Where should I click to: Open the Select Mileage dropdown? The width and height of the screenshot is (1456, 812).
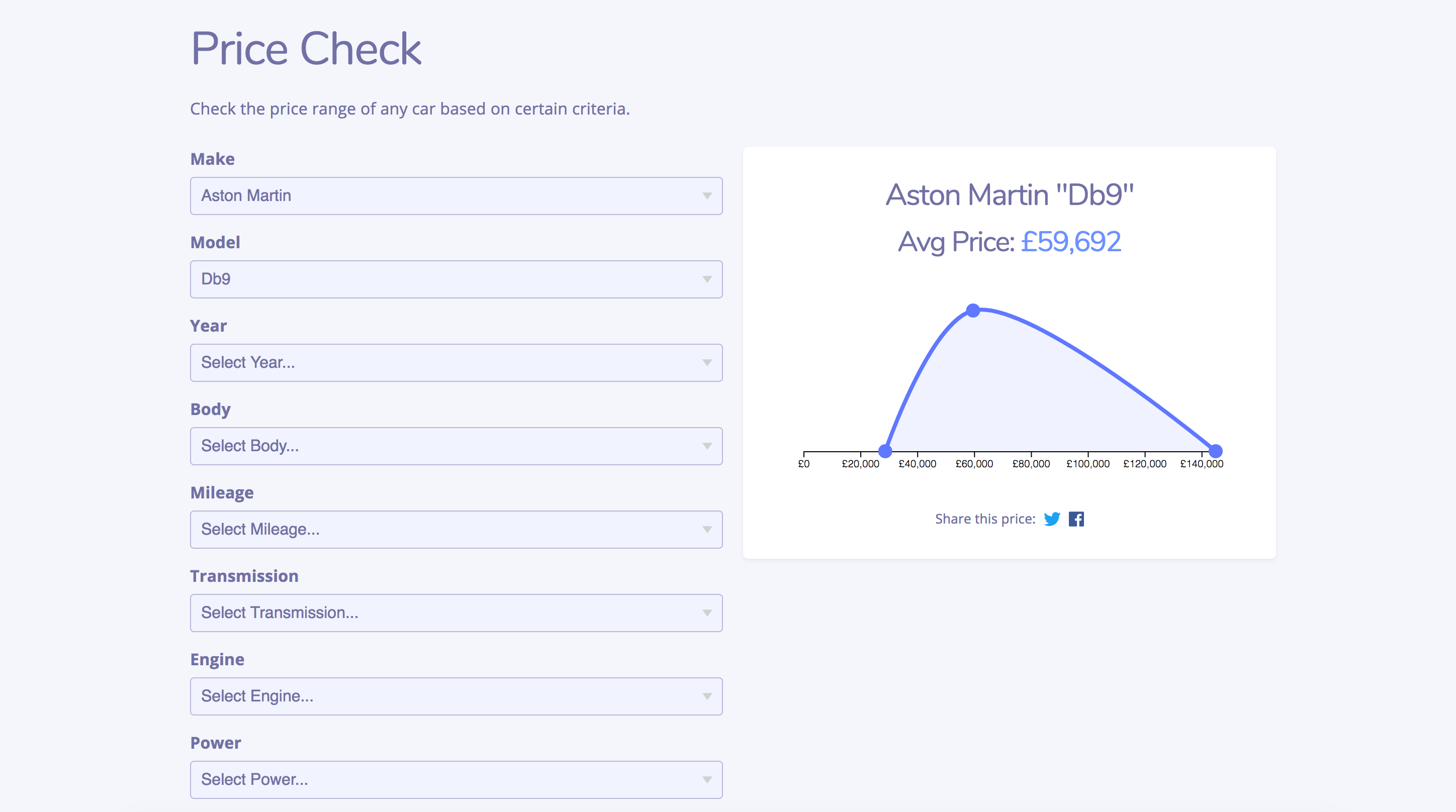[456, 530]
